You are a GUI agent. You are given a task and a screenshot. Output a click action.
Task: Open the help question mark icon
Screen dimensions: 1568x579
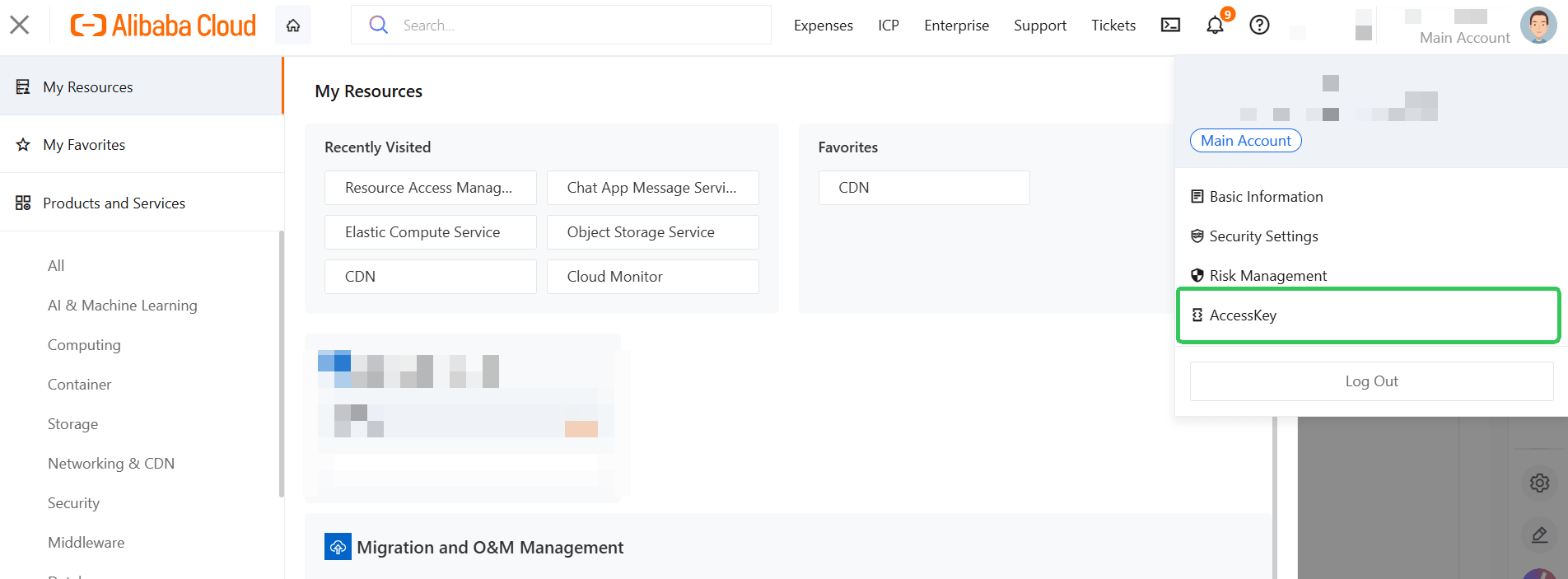1259,26
